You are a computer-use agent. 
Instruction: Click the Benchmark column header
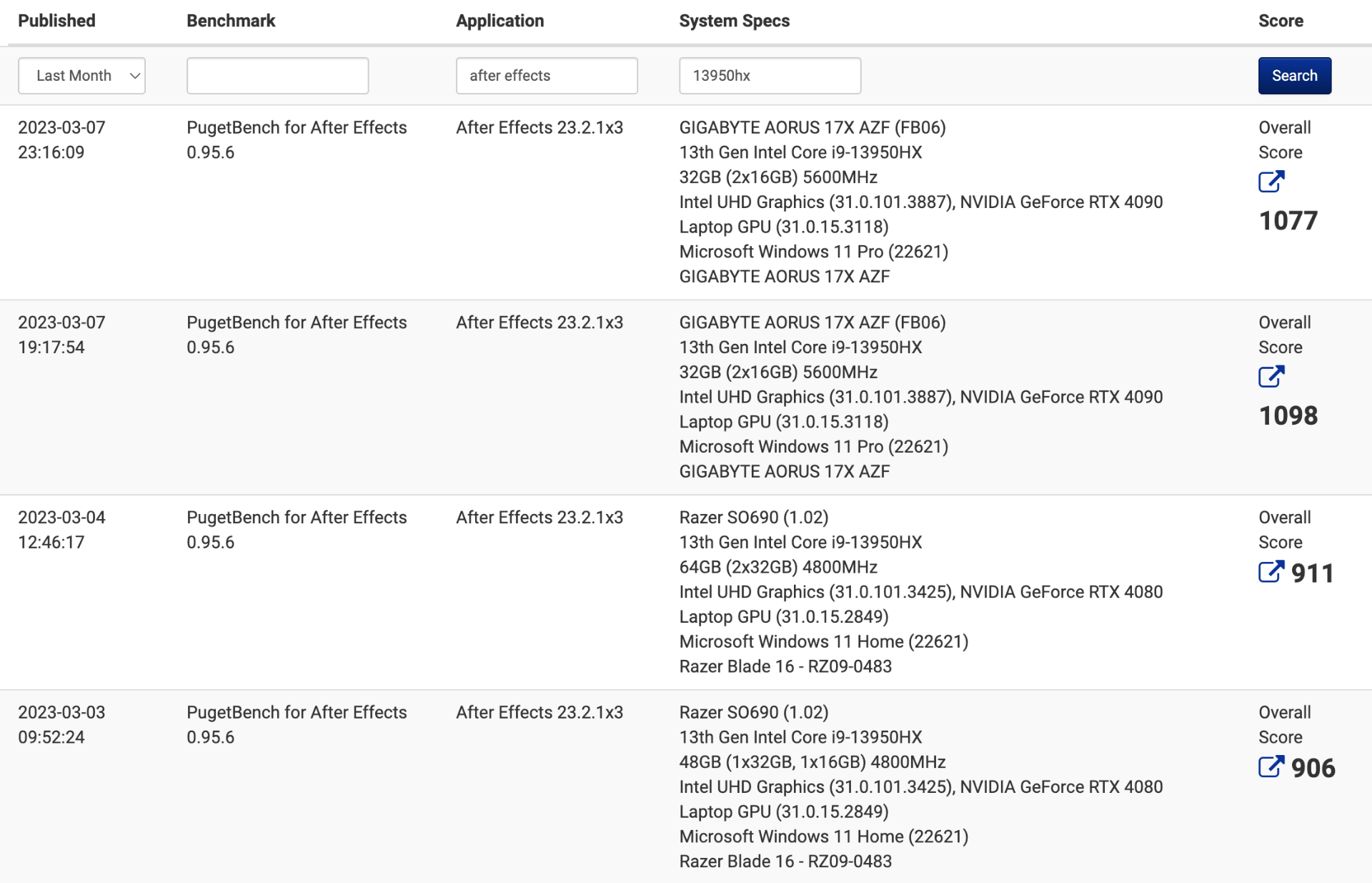[232, 19]
